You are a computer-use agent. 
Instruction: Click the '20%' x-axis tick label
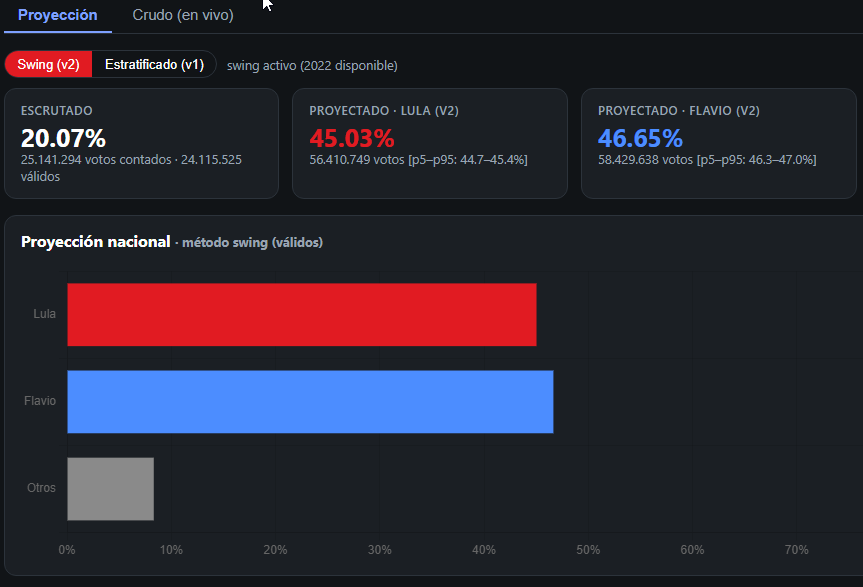(275, 550)
